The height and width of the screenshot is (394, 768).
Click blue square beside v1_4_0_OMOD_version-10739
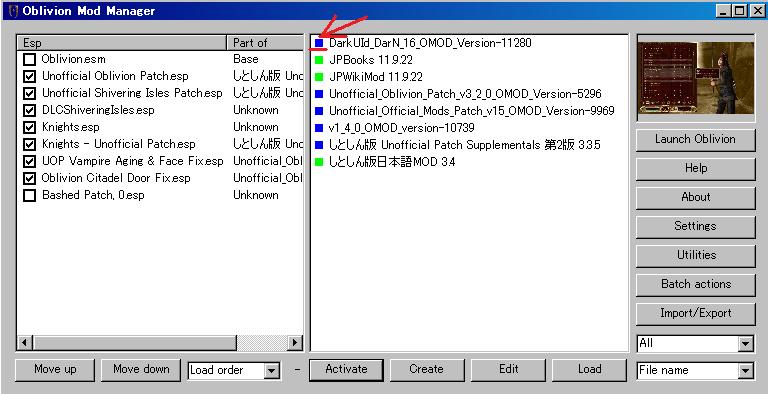319,128
